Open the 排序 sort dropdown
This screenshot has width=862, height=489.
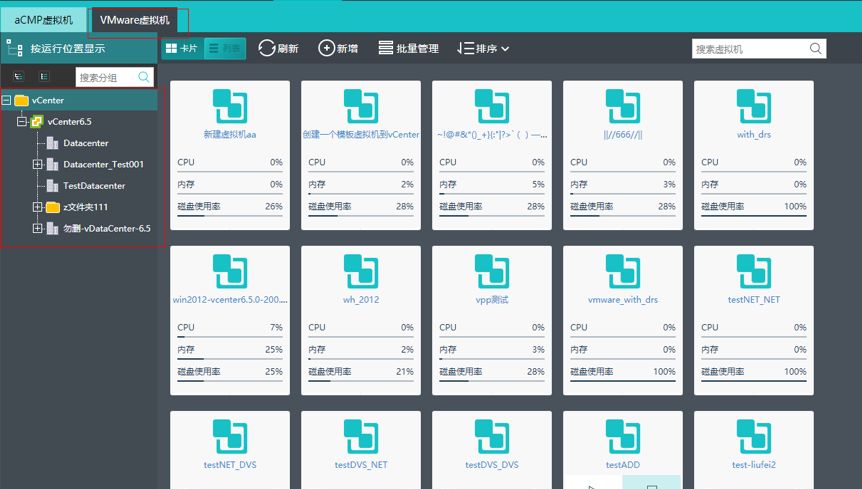coord(483,48)
